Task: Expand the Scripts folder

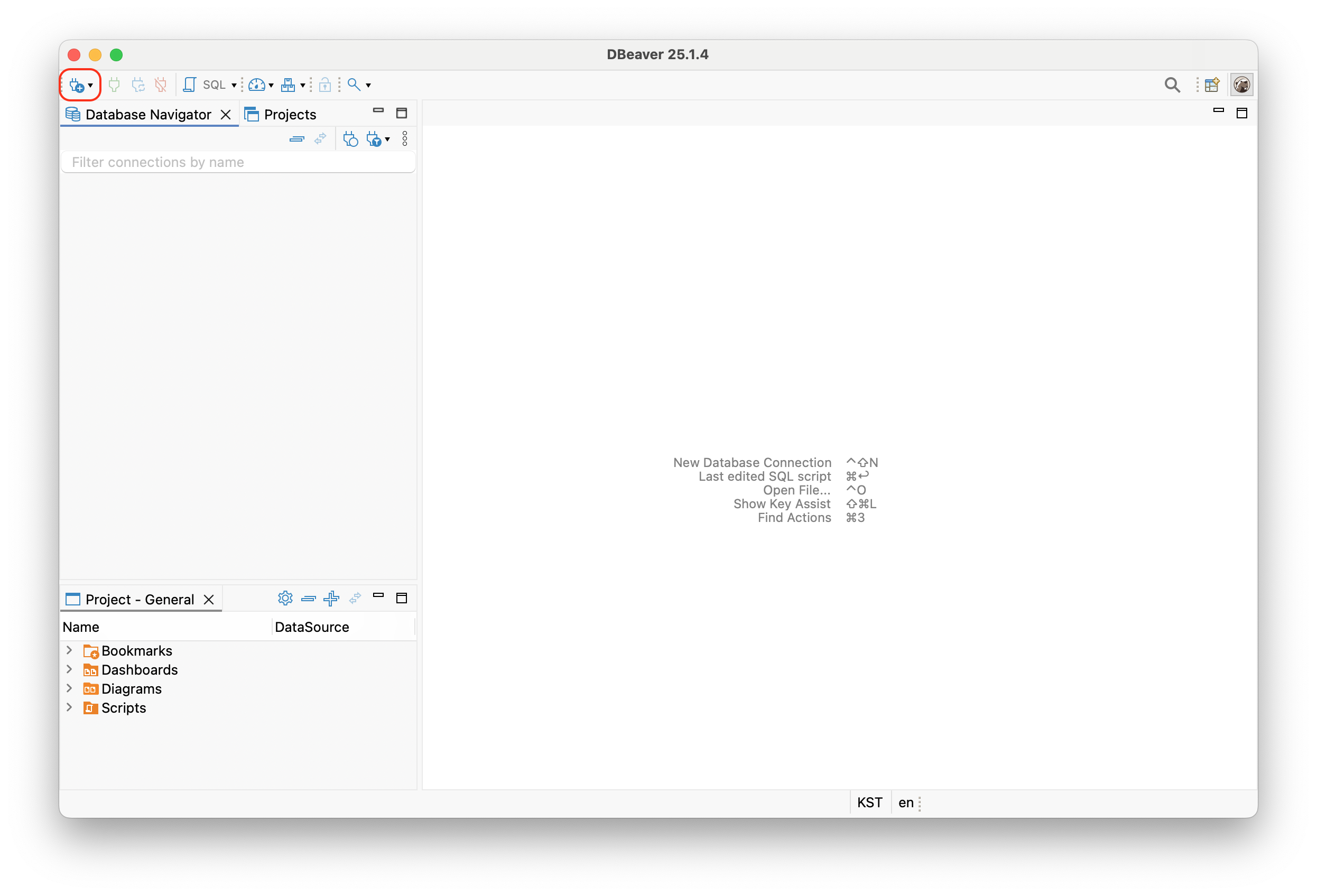Action: pos(69,707)
